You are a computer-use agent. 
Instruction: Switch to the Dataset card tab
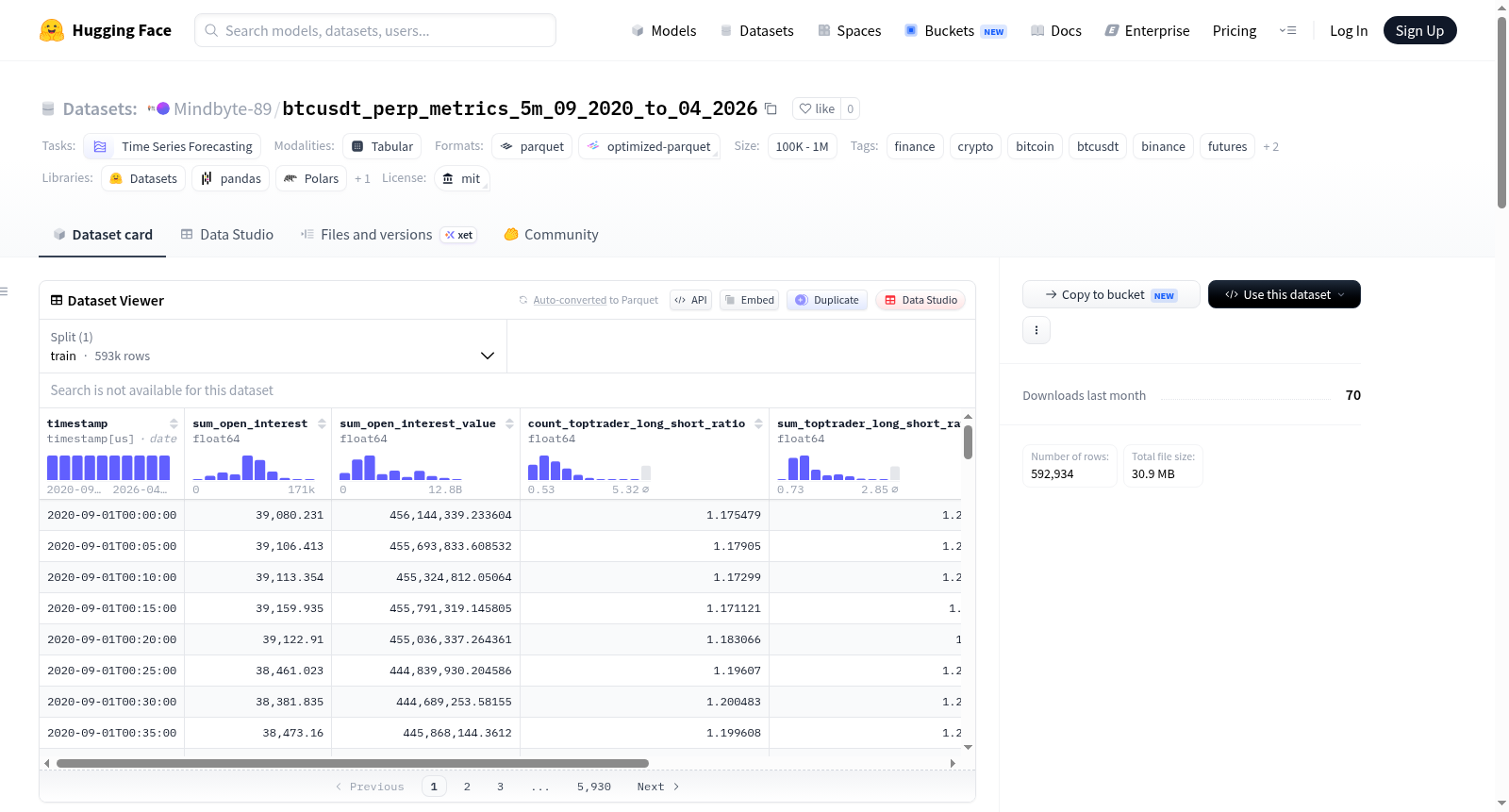pos(103,235)
